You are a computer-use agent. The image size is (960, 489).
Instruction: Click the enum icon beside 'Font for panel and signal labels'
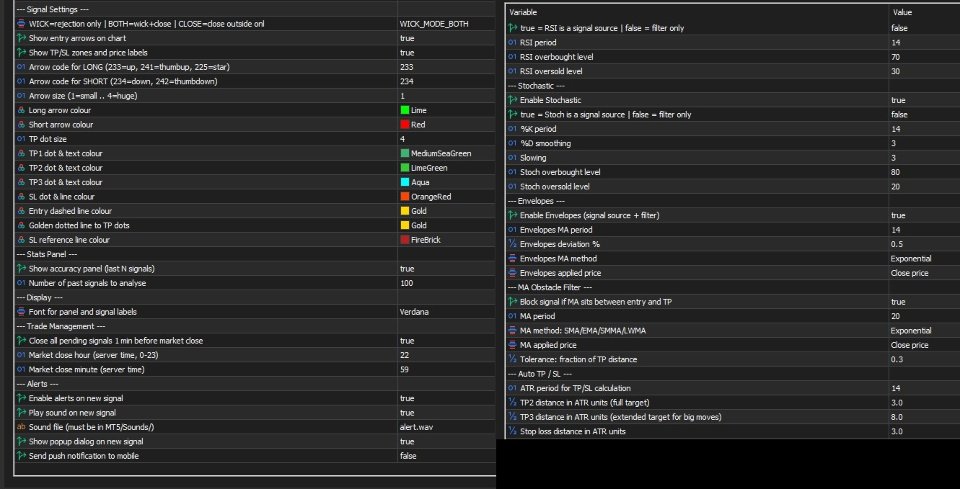click(x=21, y=312)
